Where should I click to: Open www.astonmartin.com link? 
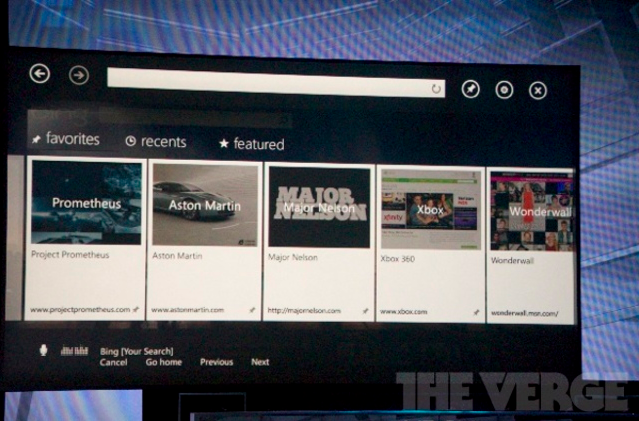pos(187,310)
